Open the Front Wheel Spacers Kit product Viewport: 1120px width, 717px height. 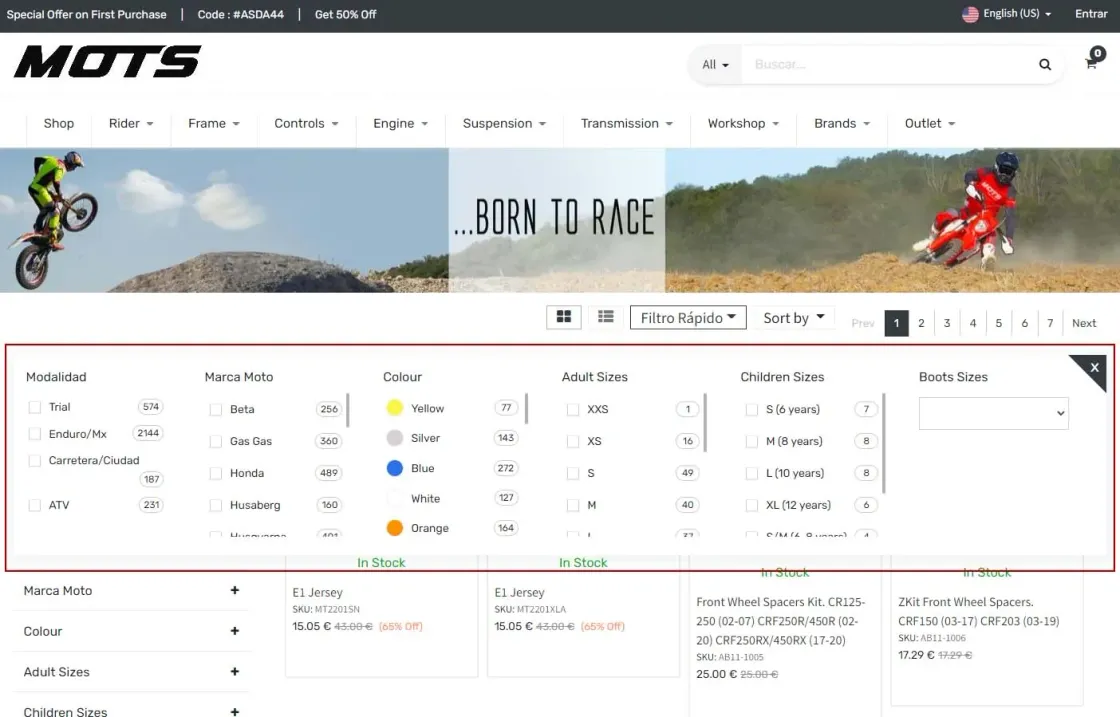coord(781,621)
